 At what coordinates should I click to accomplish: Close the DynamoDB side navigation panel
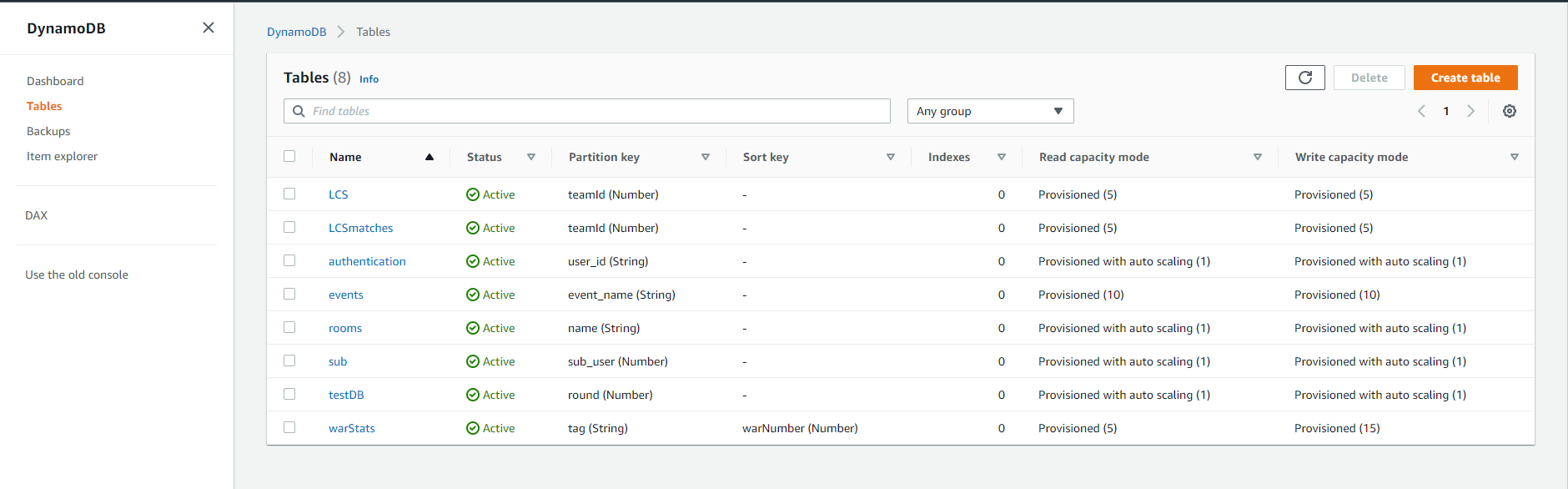tap(209, 28)
